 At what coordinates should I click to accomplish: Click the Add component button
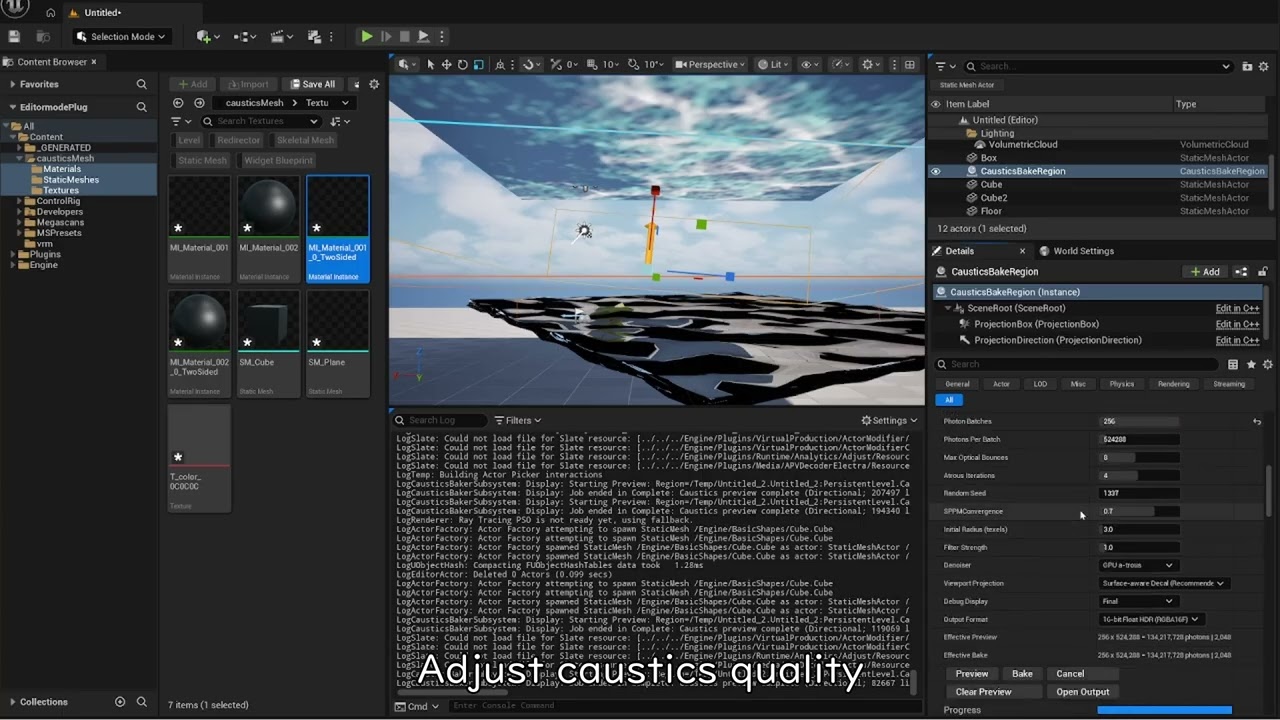[x=1205, y=272]
